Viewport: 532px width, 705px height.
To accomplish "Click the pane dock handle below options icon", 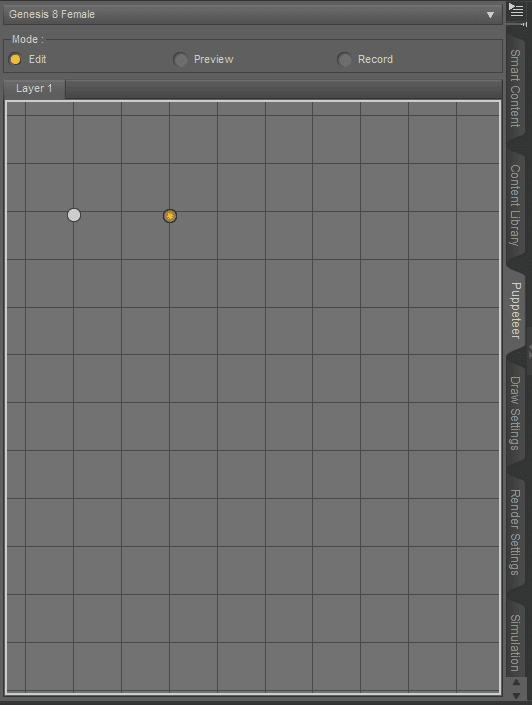I will [x=523, y=24].
